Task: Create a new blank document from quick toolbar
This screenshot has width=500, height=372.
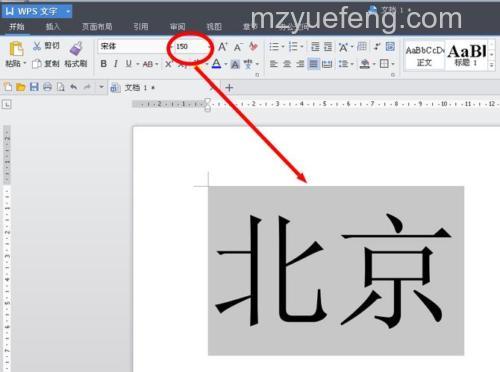Action: point(8,87)
